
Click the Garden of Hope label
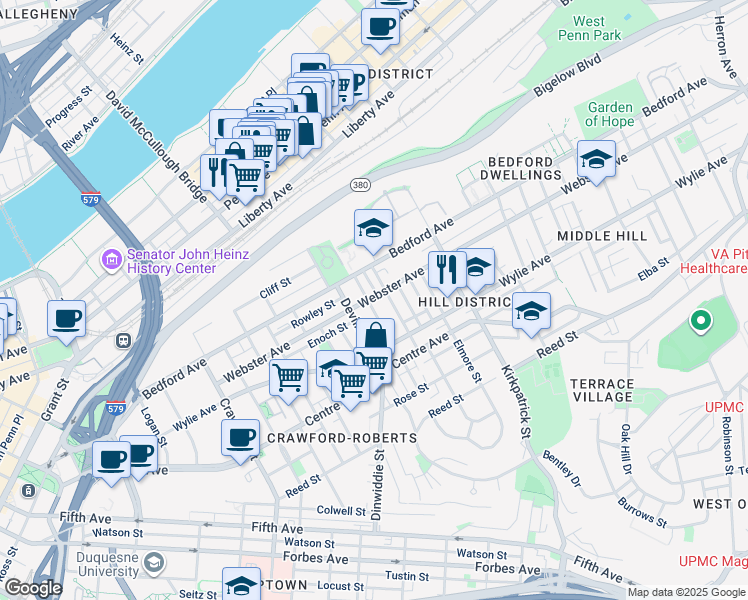pos(610,114)
